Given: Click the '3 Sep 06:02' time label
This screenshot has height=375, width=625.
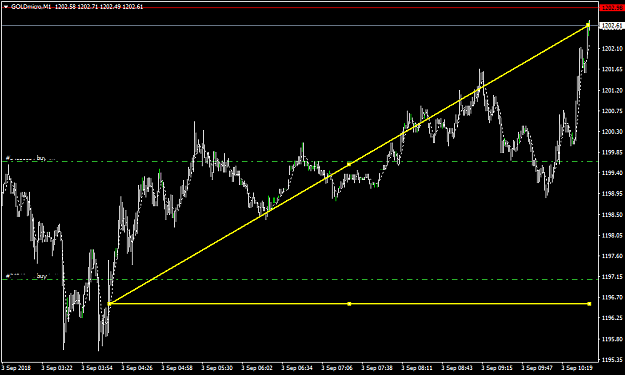Looking at the screenshot, I should [x=257, y=368].
